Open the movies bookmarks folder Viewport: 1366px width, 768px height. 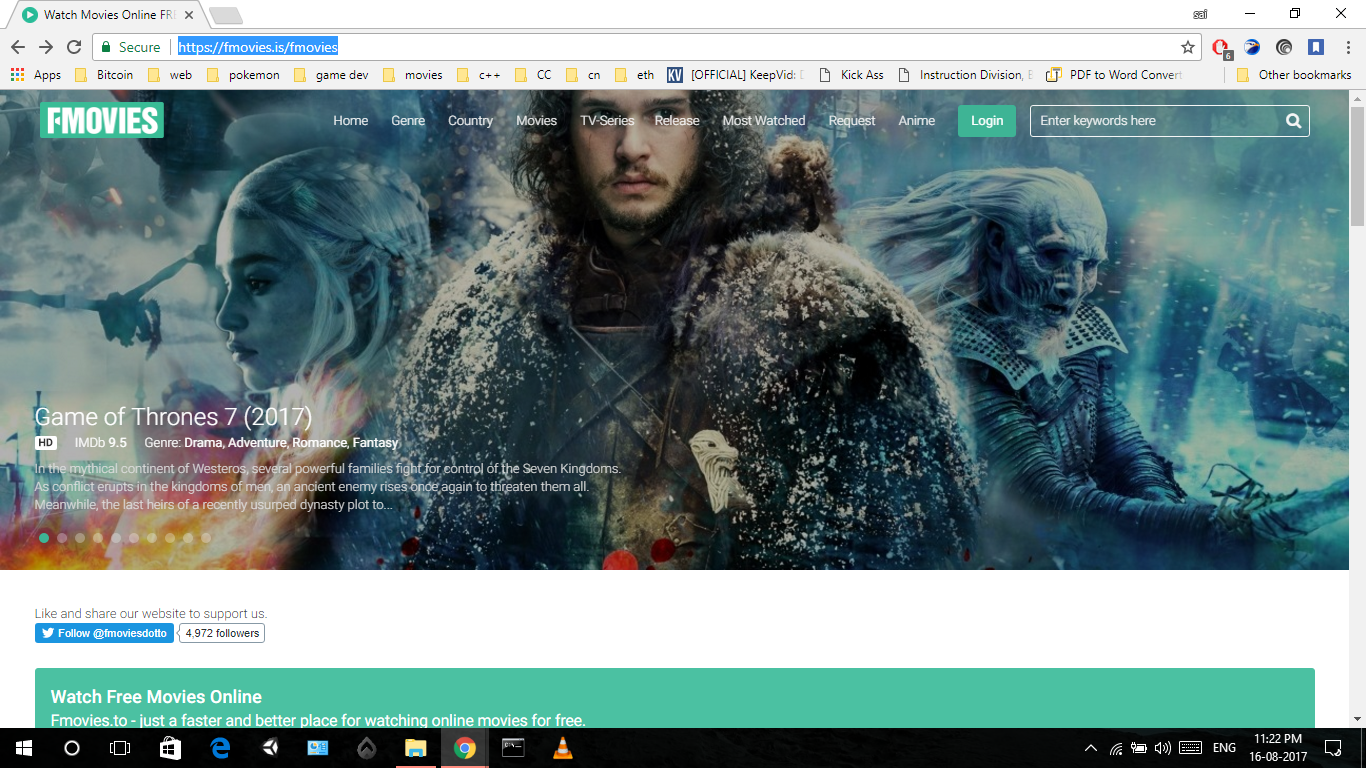[413, 75]
